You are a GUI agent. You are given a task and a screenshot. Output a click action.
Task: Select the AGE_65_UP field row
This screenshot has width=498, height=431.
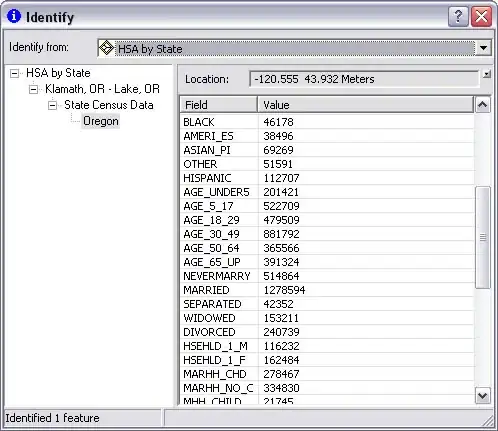click(327, 262)
